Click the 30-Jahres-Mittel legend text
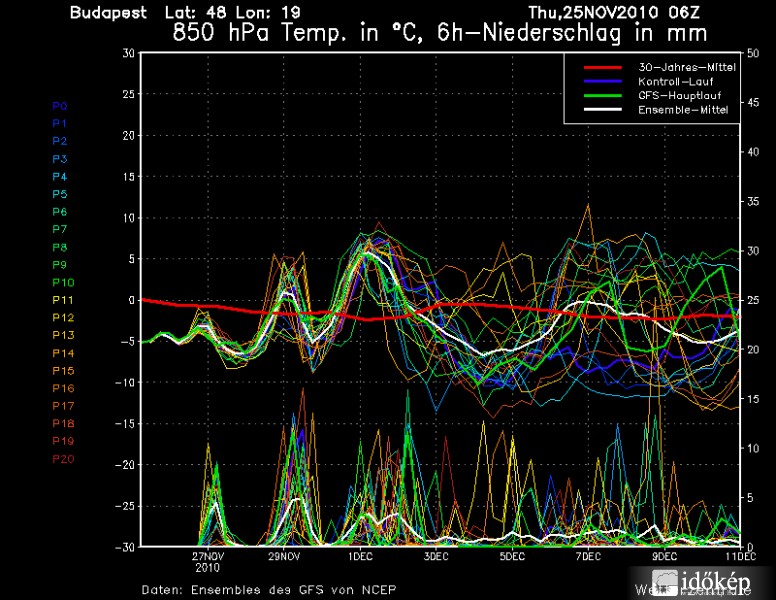 click(x=687, y=67)
